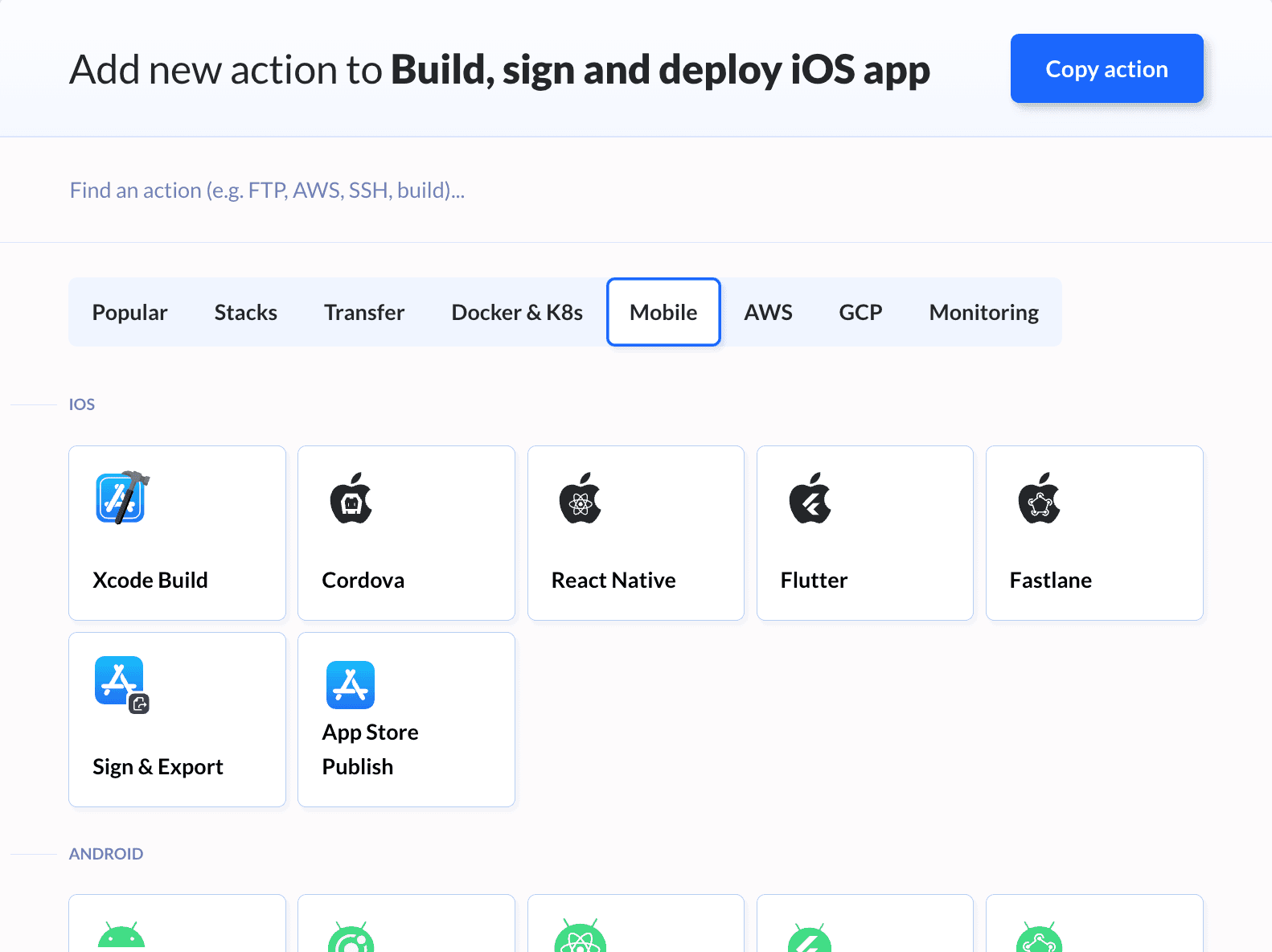Click the Cordova label

[363, 580]
